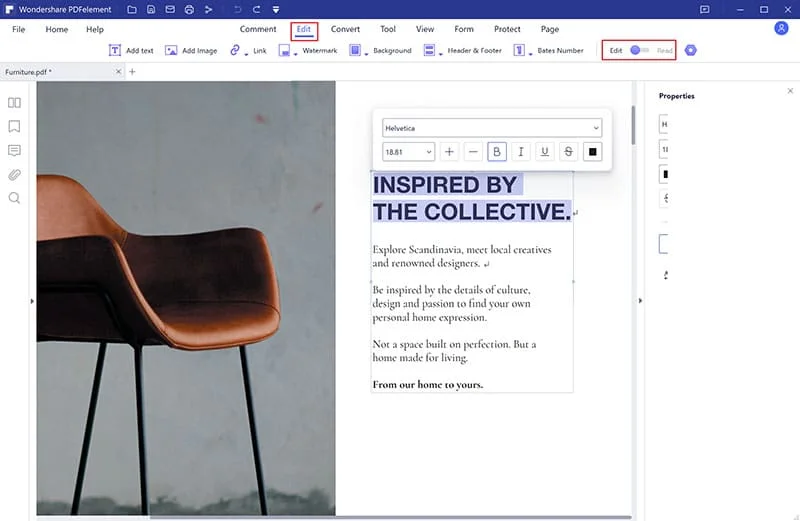The height and width of the screenshot is (521, 800).
Task: Open the Page tab
Action: coord(550,29)
